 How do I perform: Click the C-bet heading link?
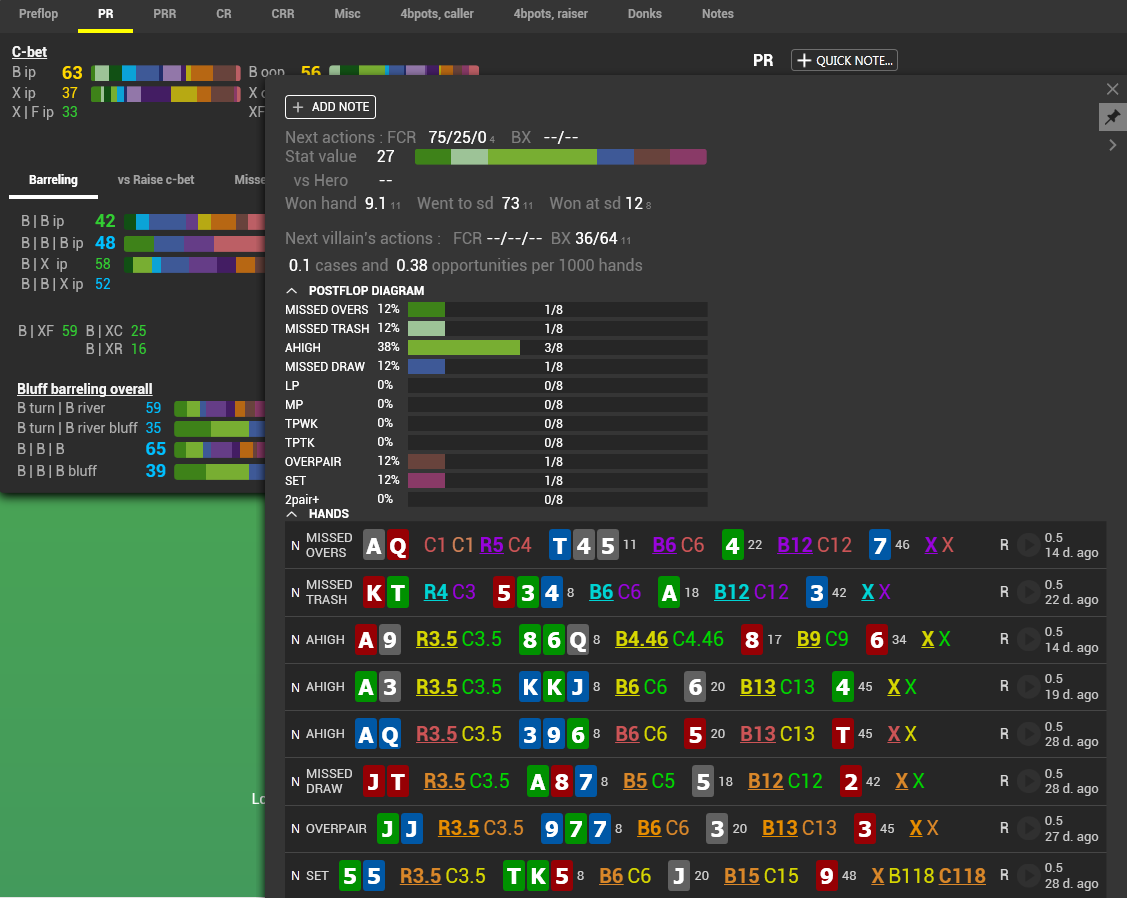(29, 52)
